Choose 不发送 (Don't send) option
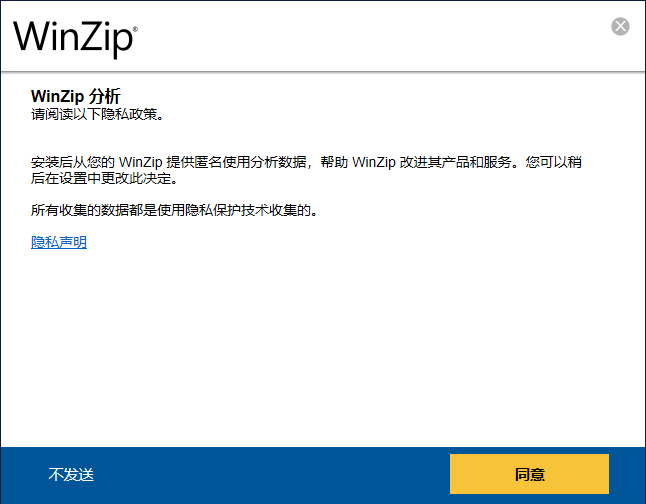646x504 pixels. click(x=71, y=474)
